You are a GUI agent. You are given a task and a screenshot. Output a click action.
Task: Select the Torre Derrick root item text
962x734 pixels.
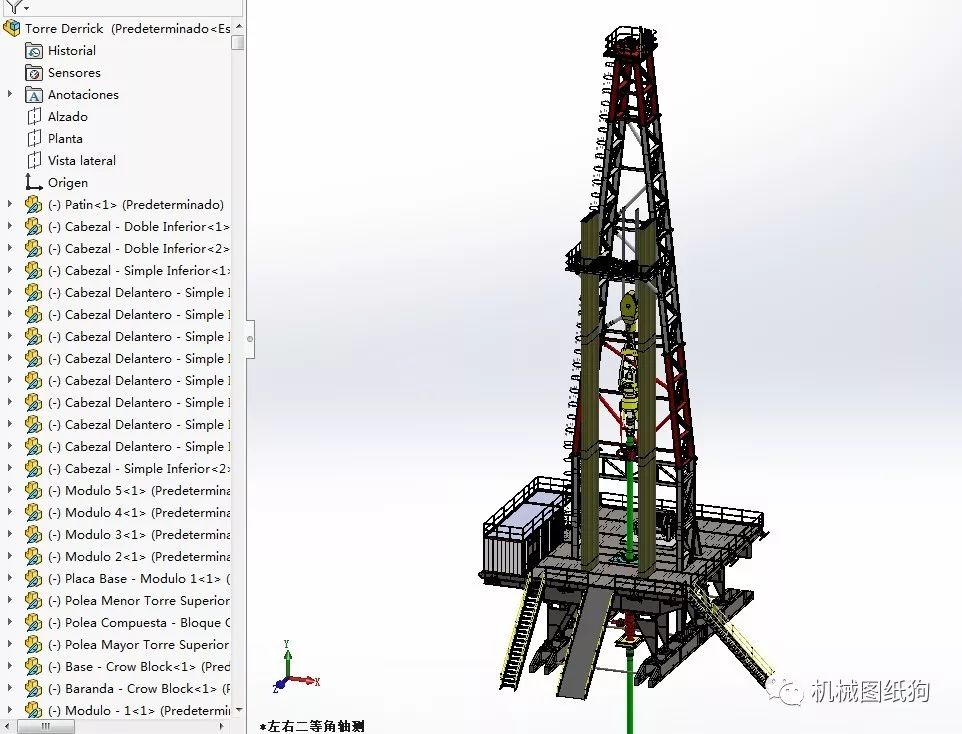coord(128,29)
